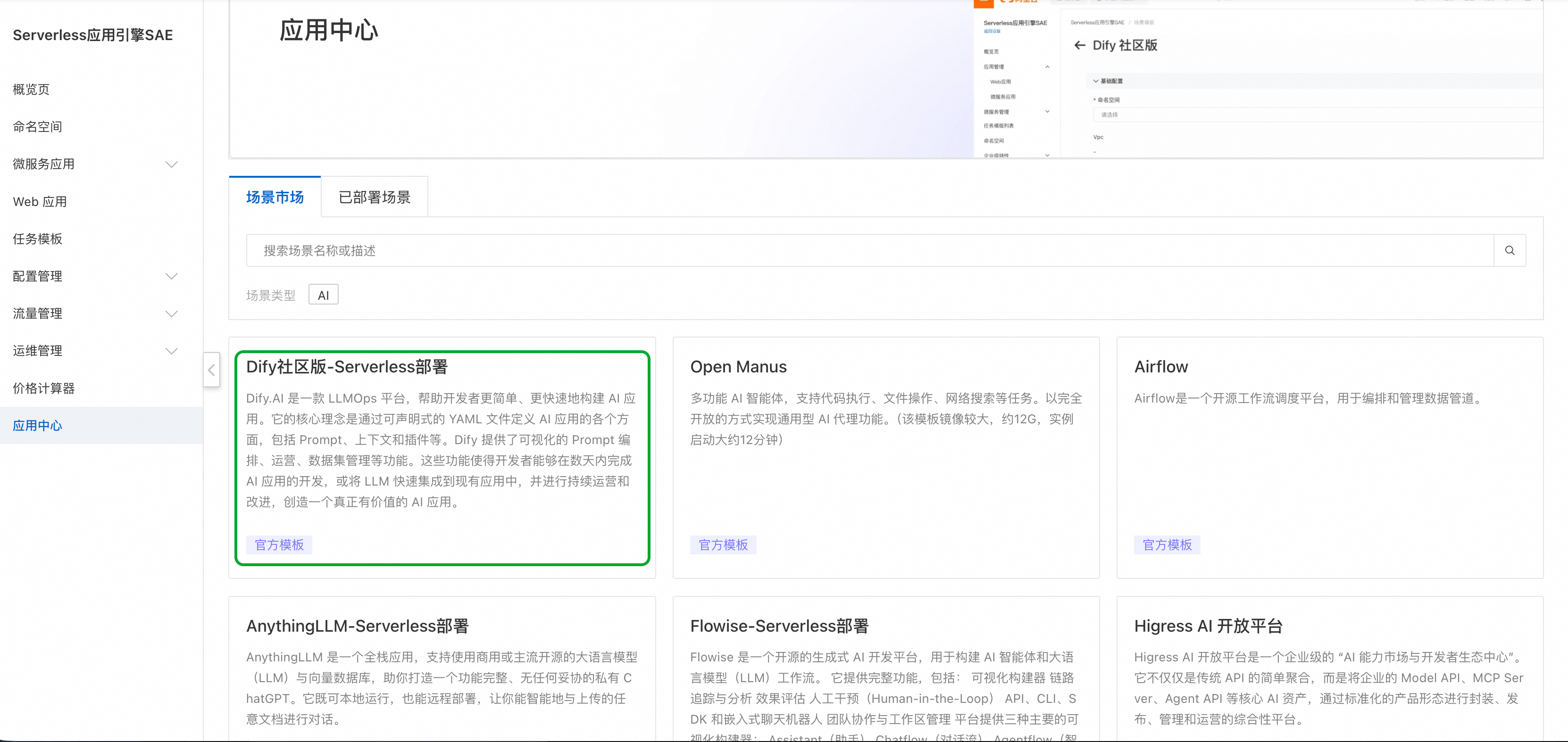Open the Web 应用 sidebar item
This screenshot has width=1568, height=742.
pyautogui.click(x=40, y=201)
